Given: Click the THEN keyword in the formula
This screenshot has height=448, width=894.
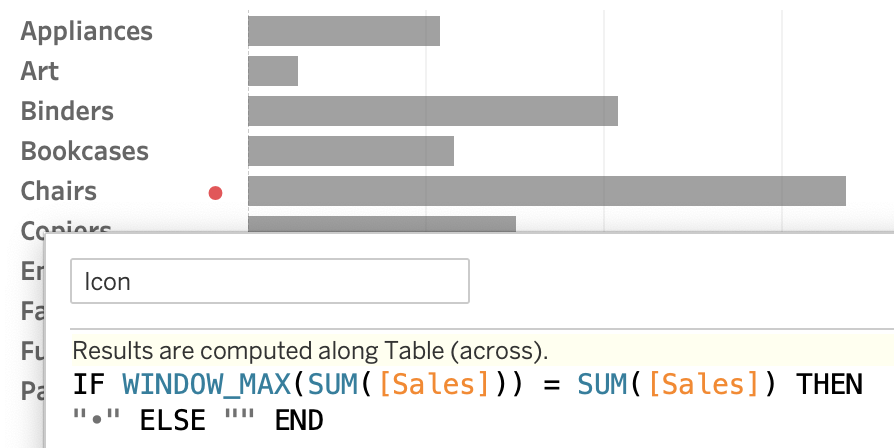Looking at the screenshot, I should coord(829,385).
